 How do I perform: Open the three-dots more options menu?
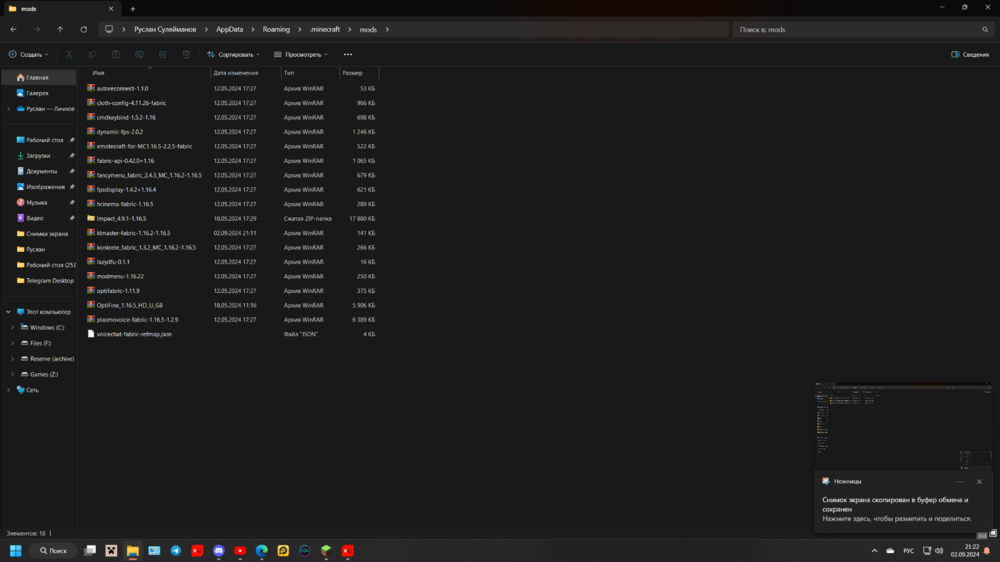click(348, 55)
